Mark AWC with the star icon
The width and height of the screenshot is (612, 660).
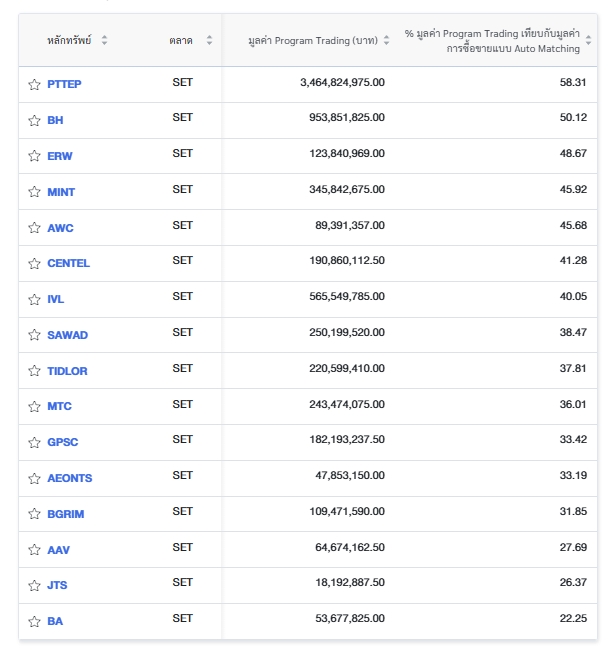coord(34,229)
